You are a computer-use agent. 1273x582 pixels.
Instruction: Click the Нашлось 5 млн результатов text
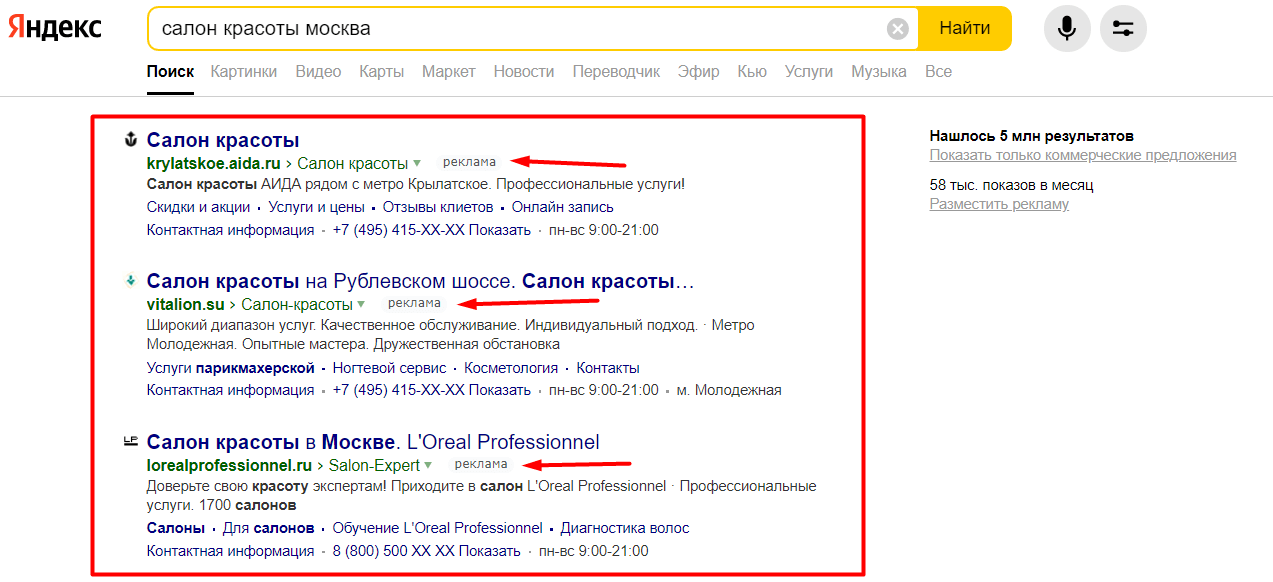(1032, 136)
